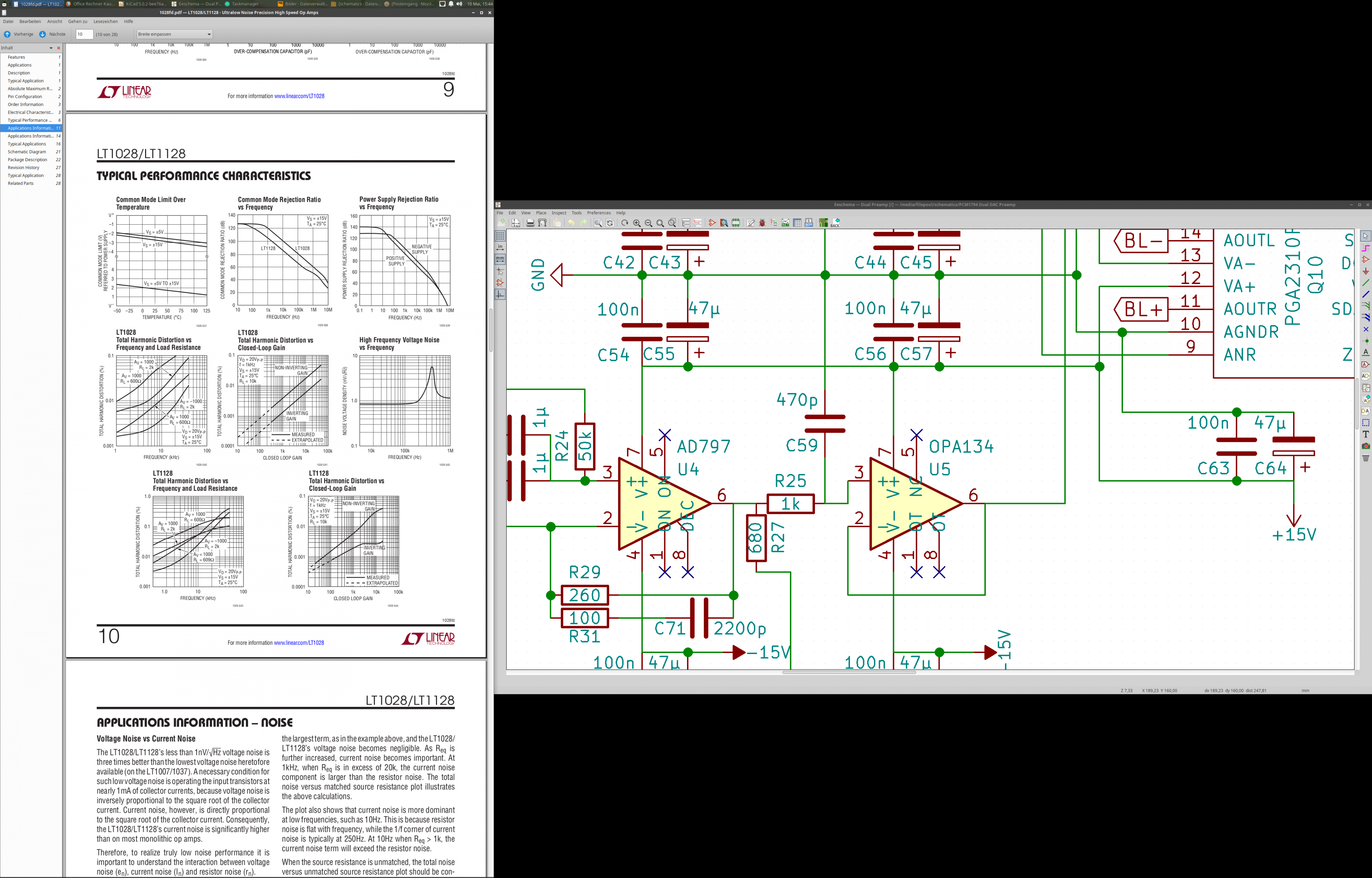Open the Preferences menu in Eeschema

[599, 213]
